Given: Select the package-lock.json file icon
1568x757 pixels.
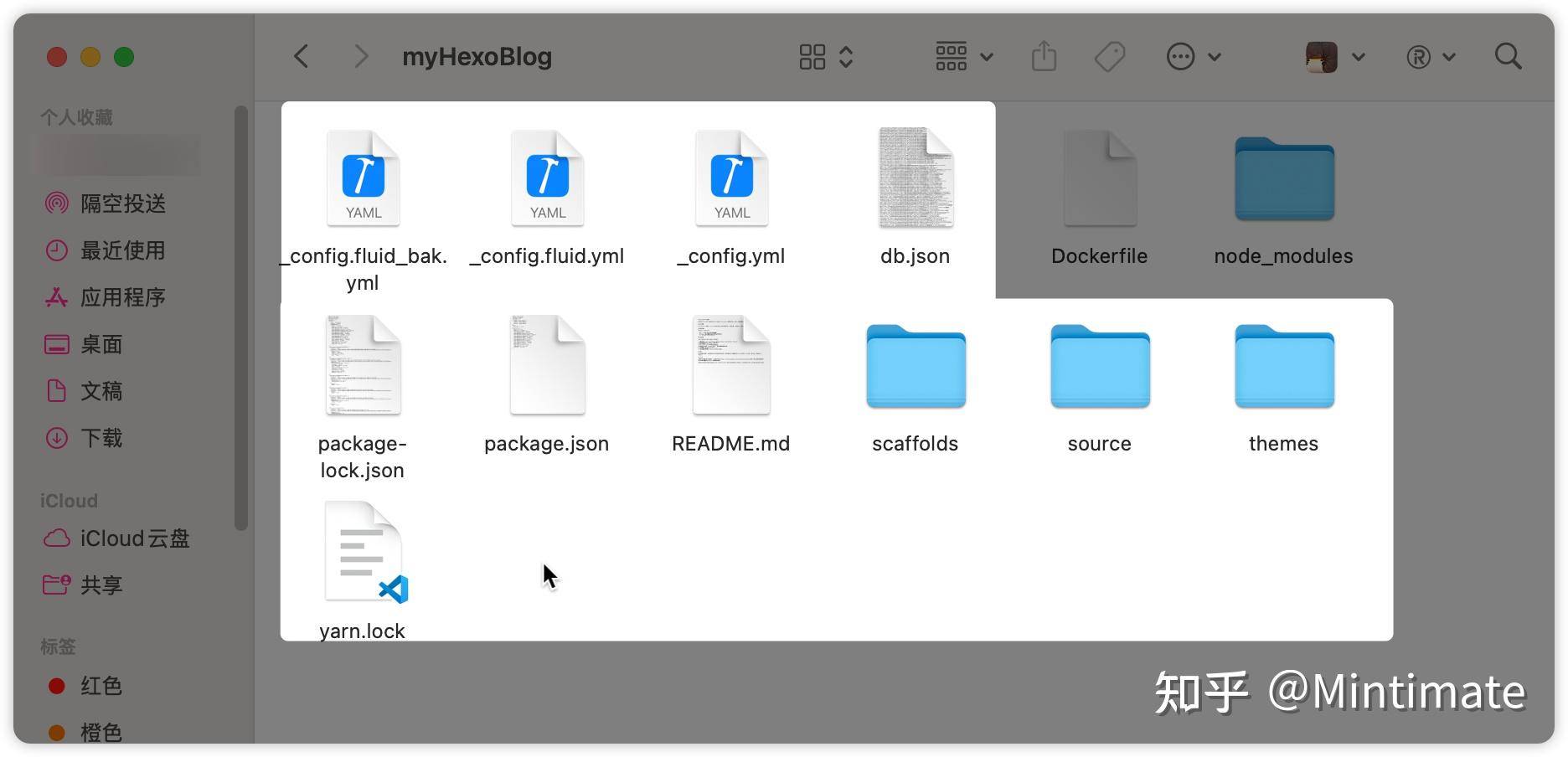Looking at the screenshot, I should (x=363, y=365).
